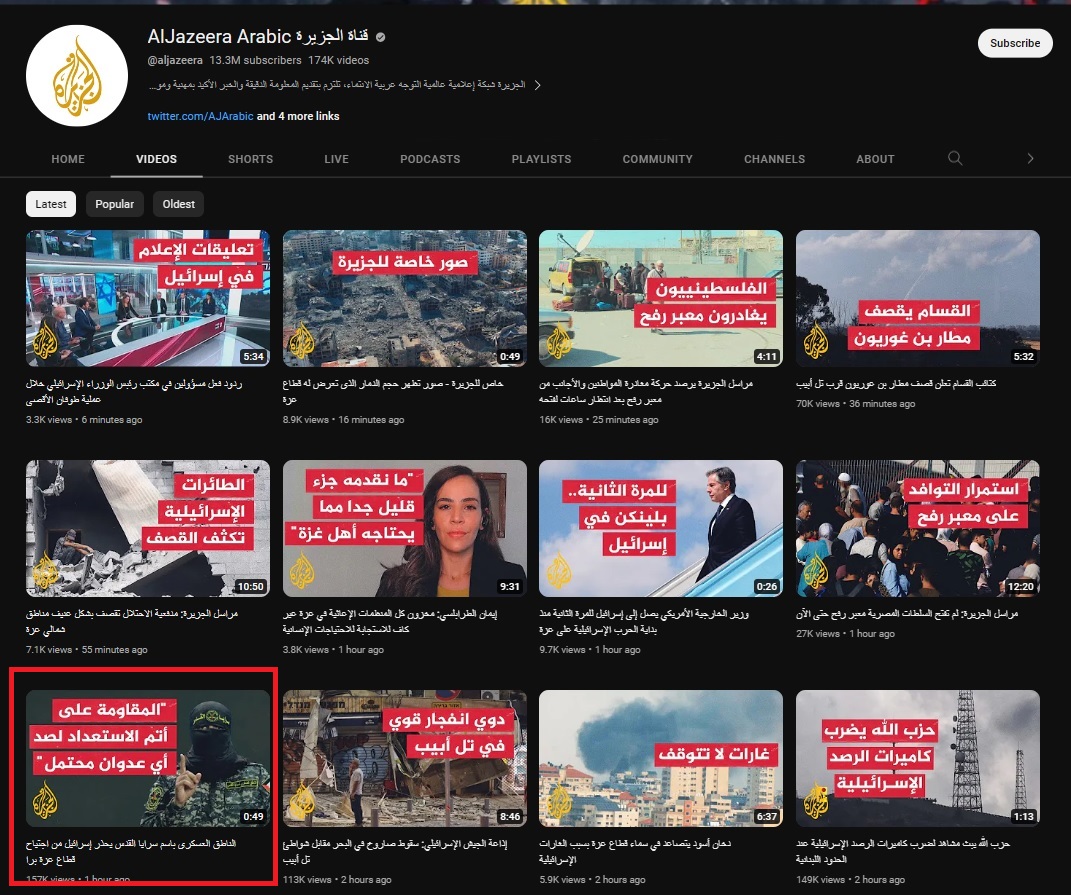Open the COMMUNITY tab

pyautogui.click(x=658, y=159)
